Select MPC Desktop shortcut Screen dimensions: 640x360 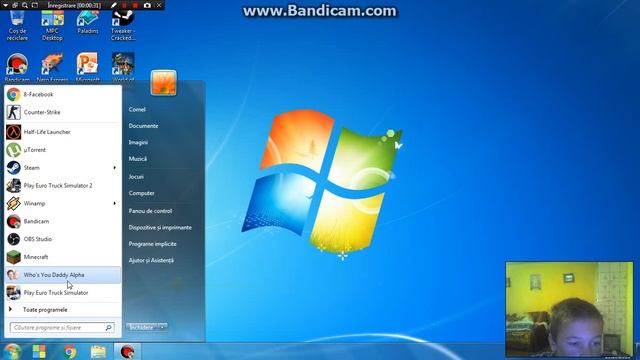point(52,25)
